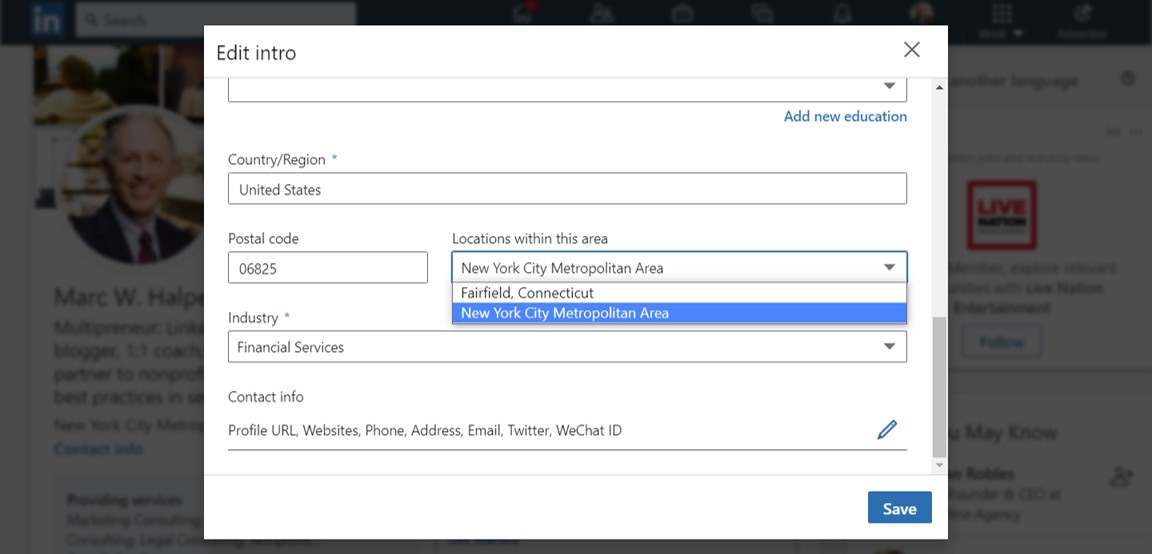
Task: Click the dialog scrollbar down arrow
Action: (x=938, y=465)
